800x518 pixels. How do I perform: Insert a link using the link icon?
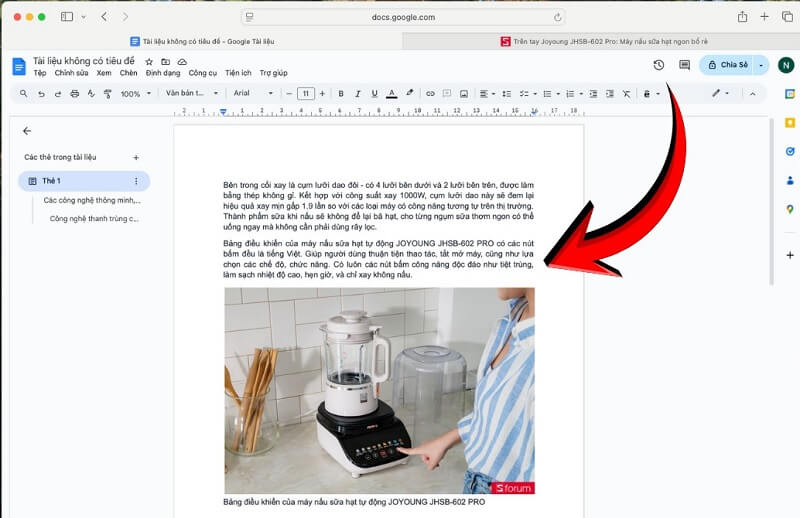(430, 94)
